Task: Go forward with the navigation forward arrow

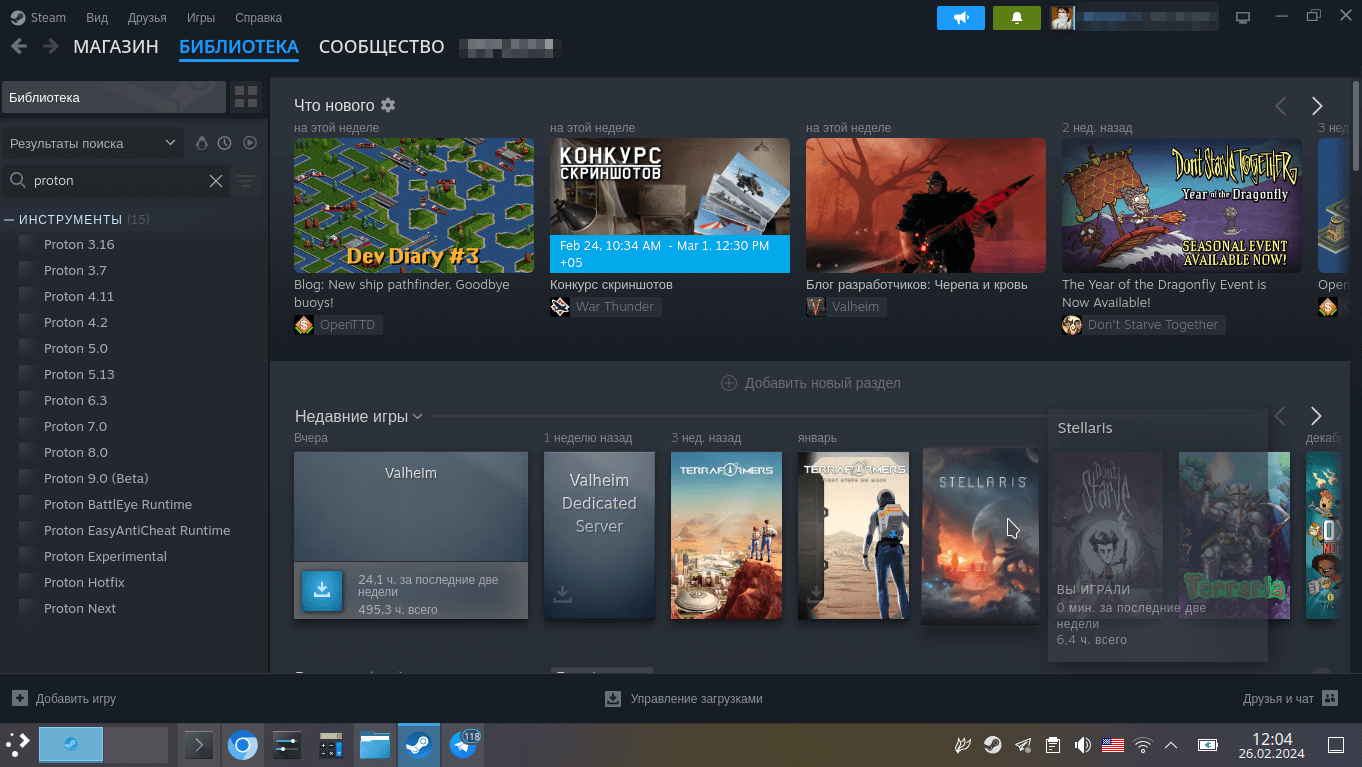Action: [x=51, y=47]
